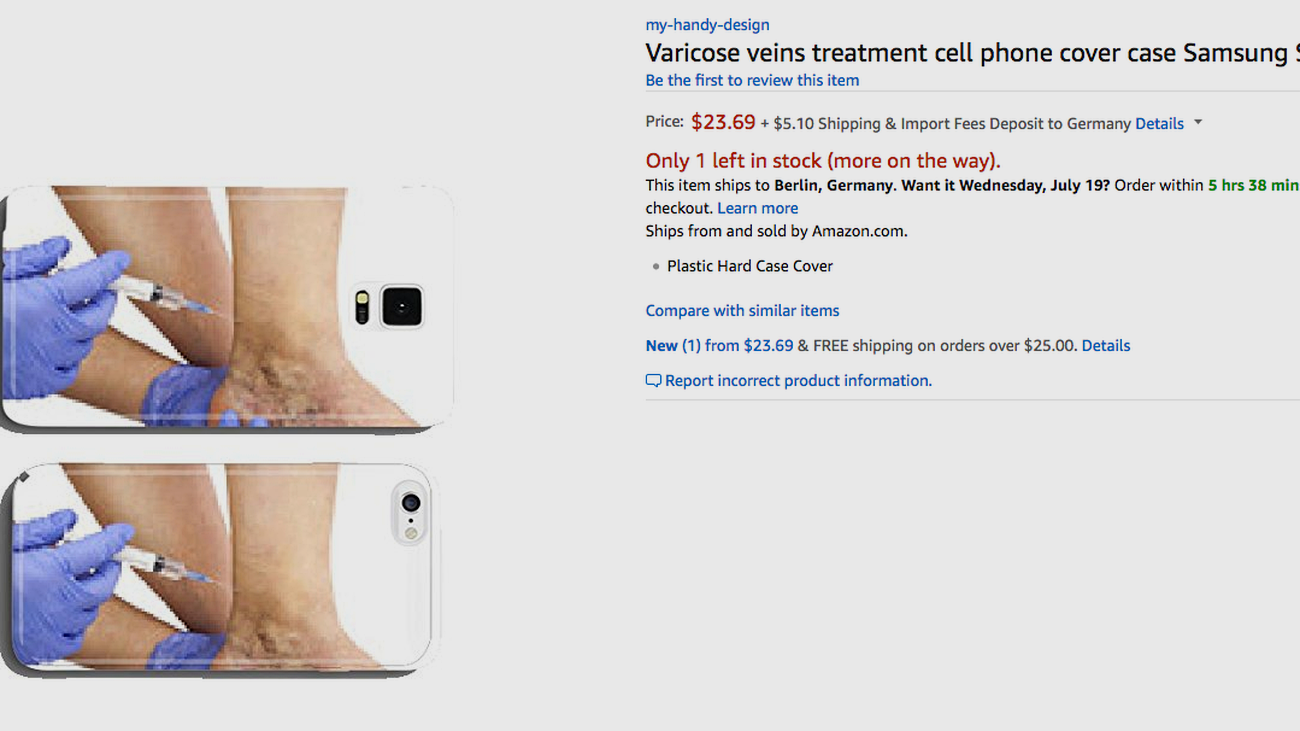The height and width of the screenshot is (731, 1300).
Task: Open the my-handy-design brand link
Action: pyautogui.click(x=707, y=25)
